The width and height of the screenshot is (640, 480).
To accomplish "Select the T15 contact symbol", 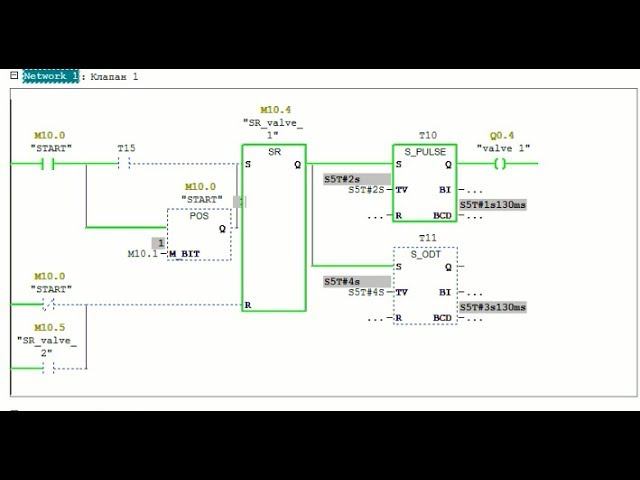I will pos(124,164).
